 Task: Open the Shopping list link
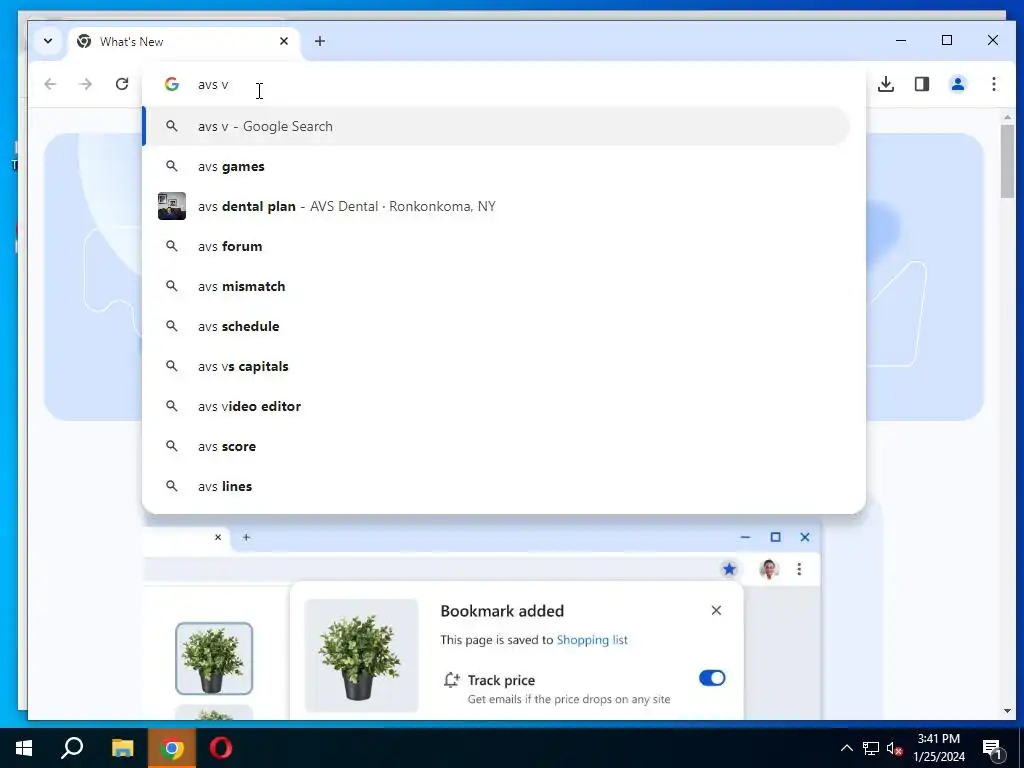592,640
